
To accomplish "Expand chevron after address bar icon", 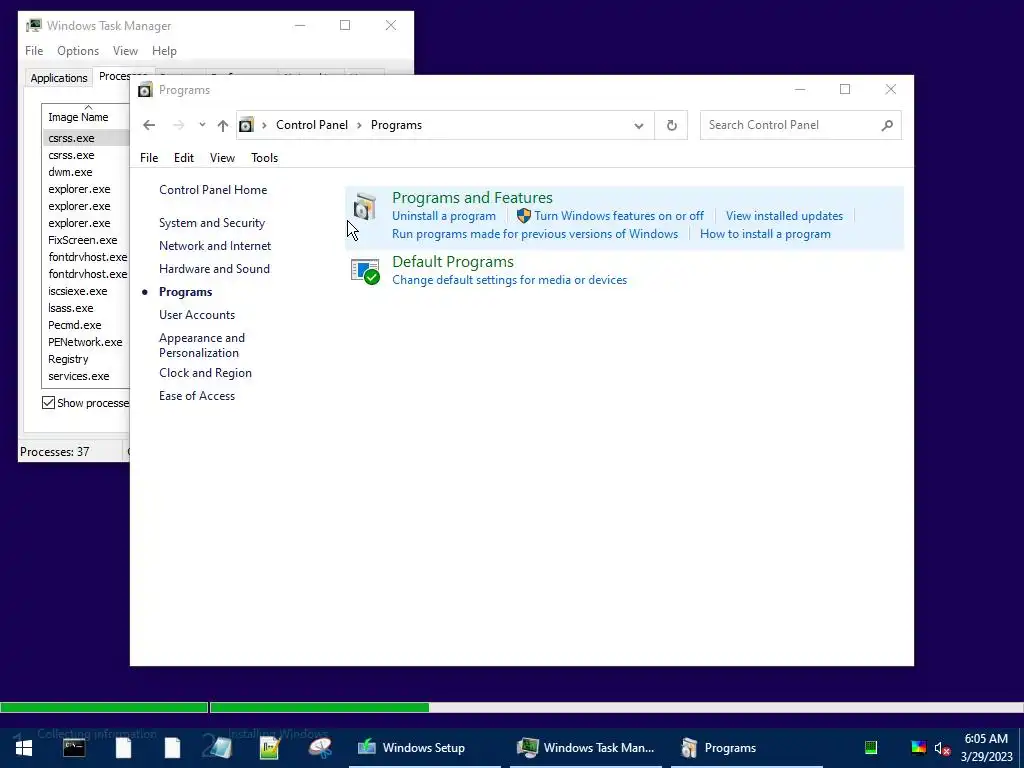I will tap(264, 125).
